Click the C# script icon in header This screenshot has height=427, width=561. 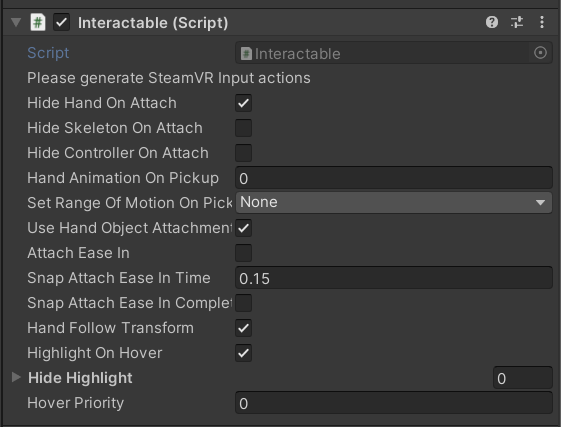tap(38, 22)
